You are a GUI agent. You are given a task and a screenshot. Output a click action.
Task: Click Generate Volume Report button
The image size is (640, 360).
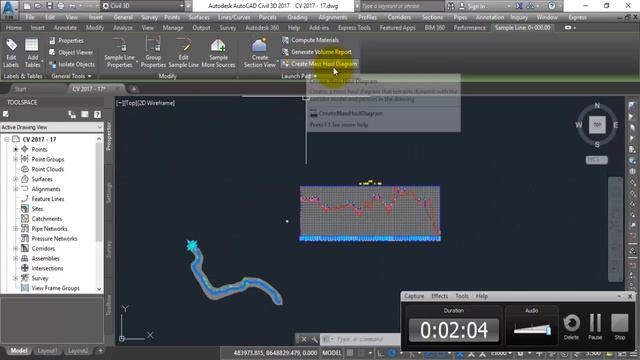click(x=316, y=52)
